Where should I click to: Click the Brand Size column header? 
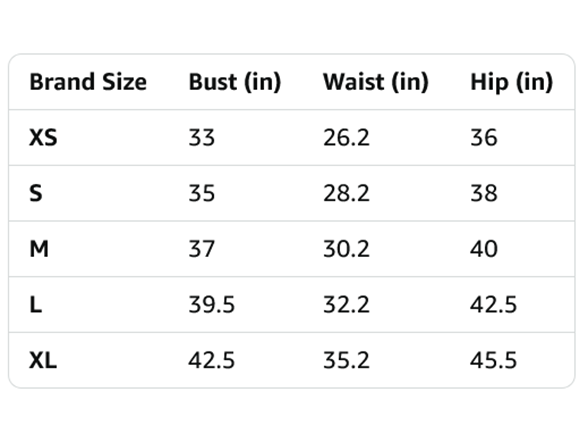[x=88, y=82]
